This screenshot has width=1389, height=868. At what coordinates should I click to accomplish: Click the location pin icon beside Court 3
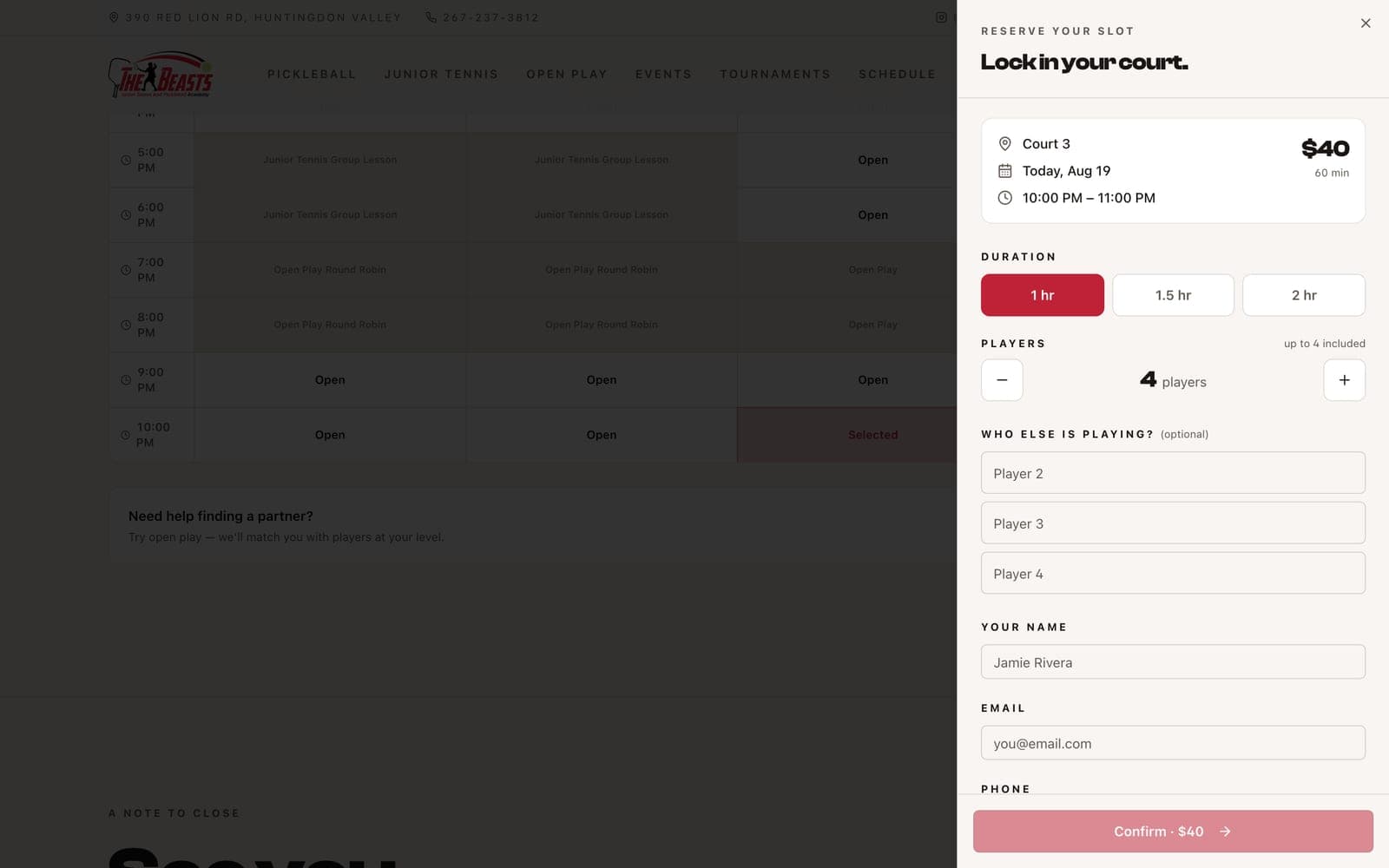tap(1004, 144)
